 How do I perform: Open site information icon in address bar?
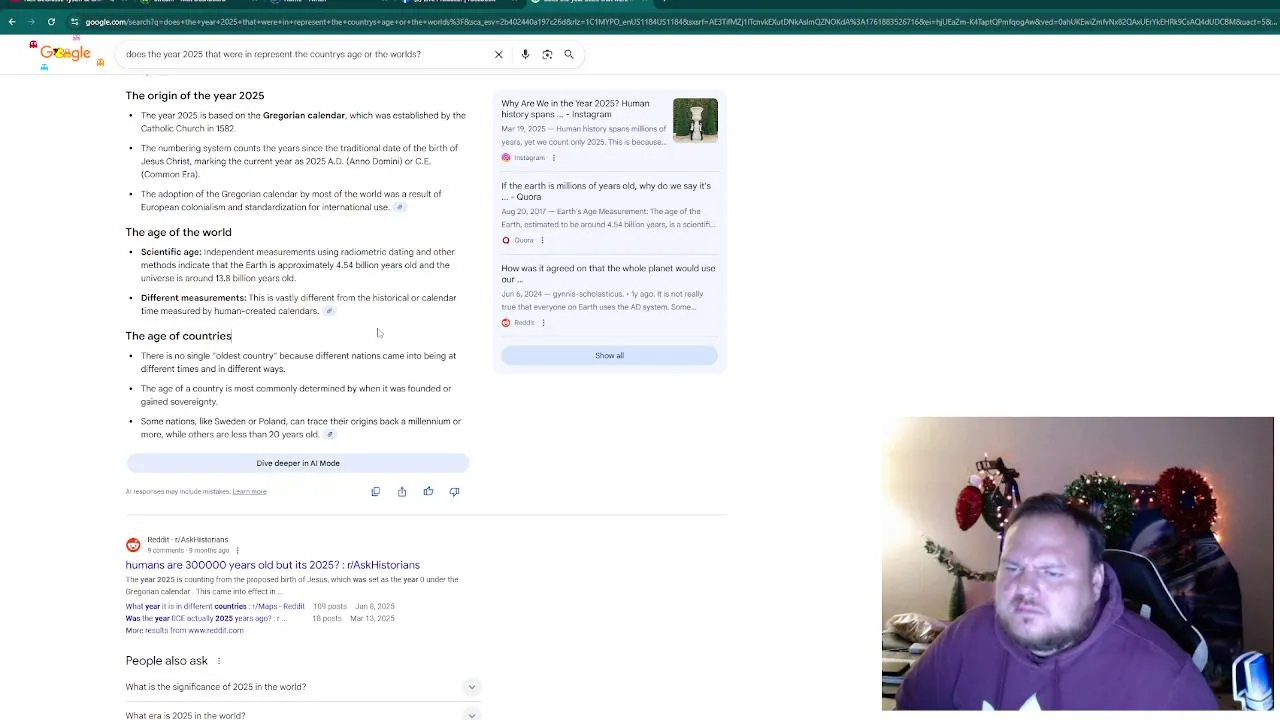74,22
